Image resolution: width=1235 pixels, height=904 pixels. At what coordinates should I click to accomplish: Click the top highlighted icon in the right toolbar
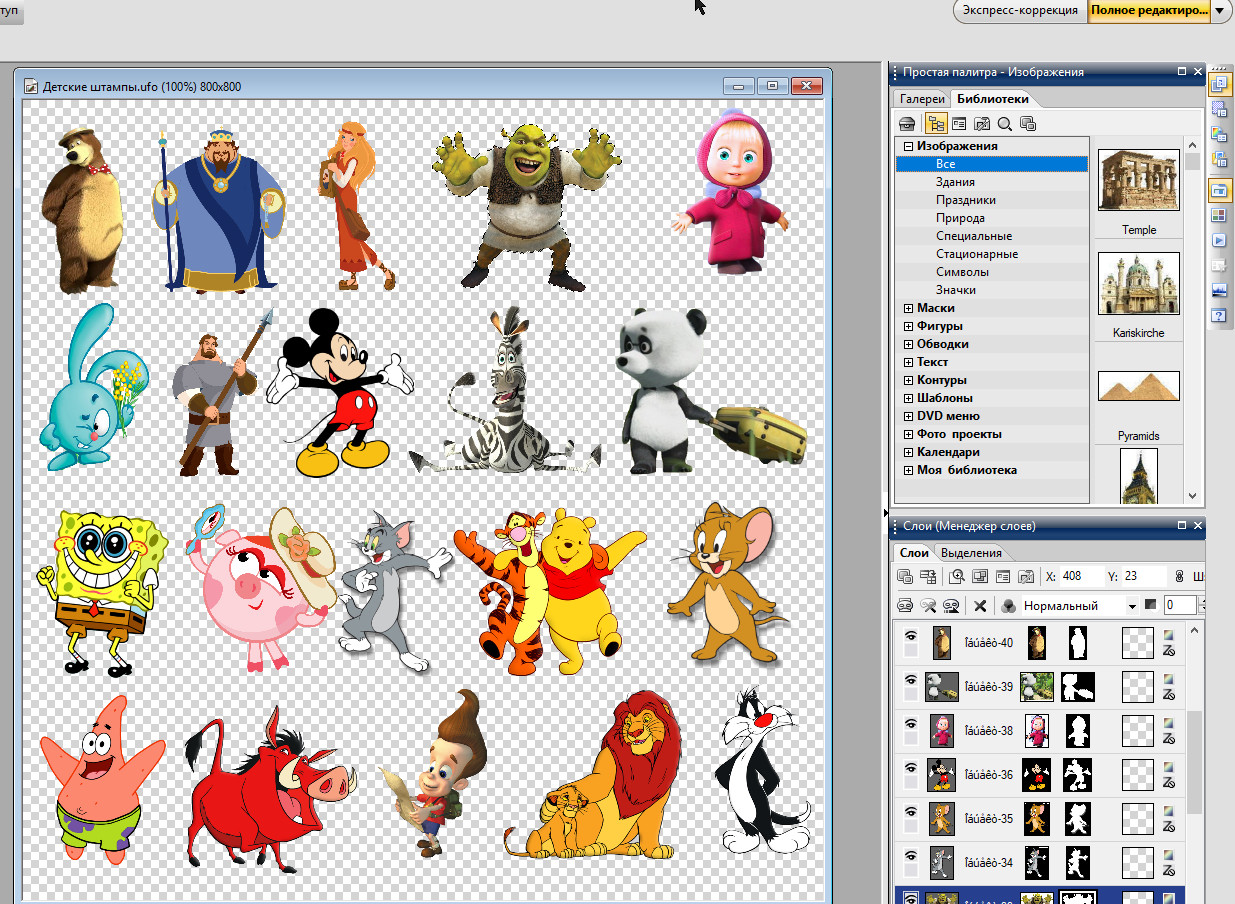(1220, 84)
